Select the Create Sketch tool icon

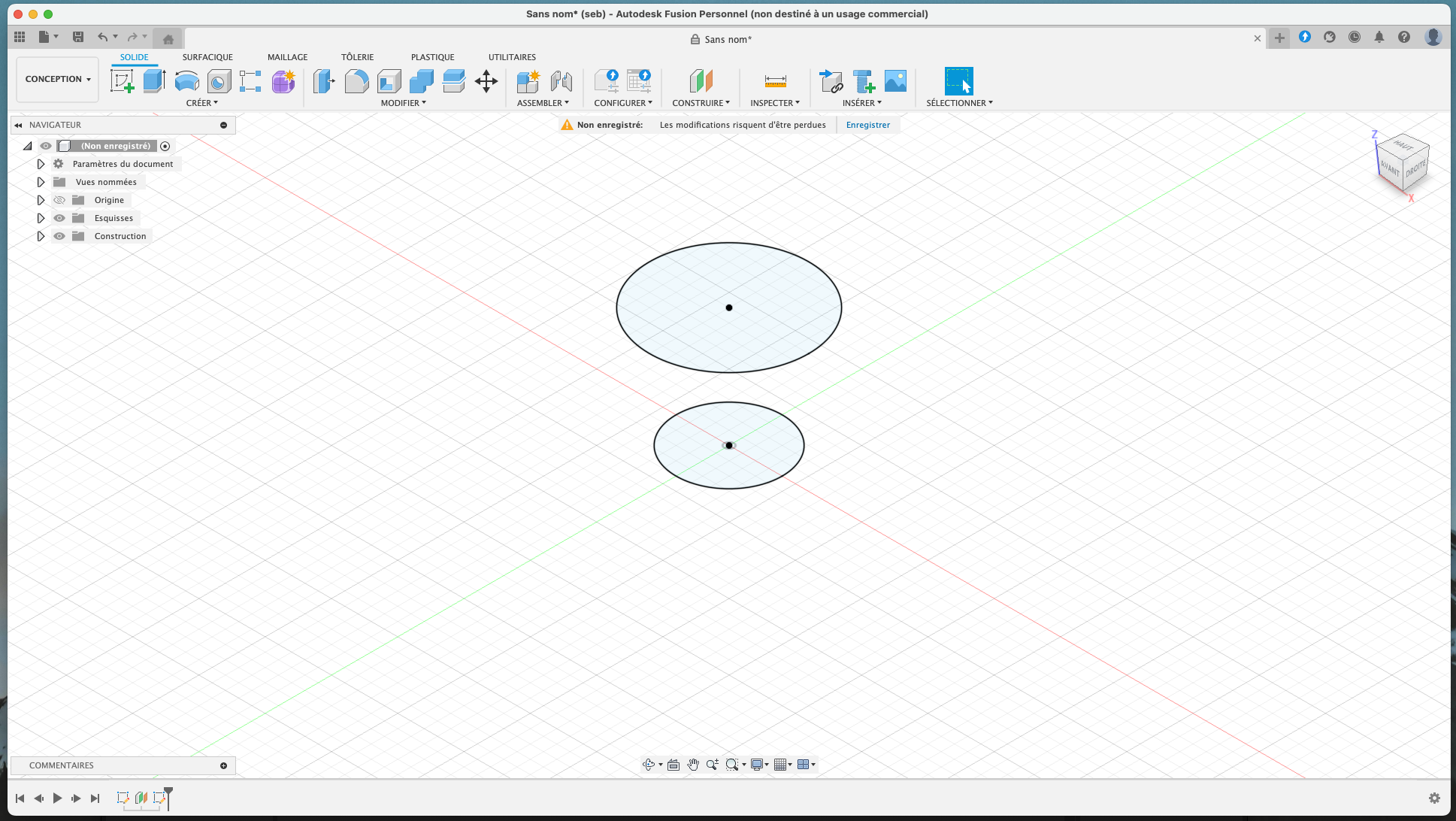[122, 81]
